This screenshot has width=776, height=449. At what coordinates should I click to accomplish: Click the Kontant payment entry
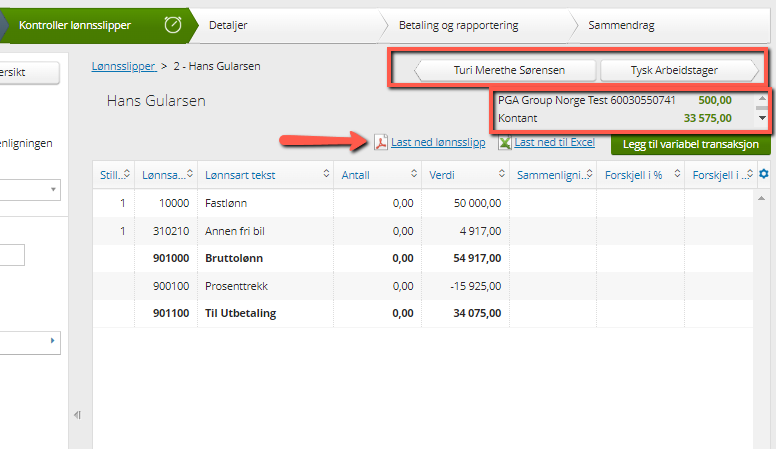[x=517, y=118]
